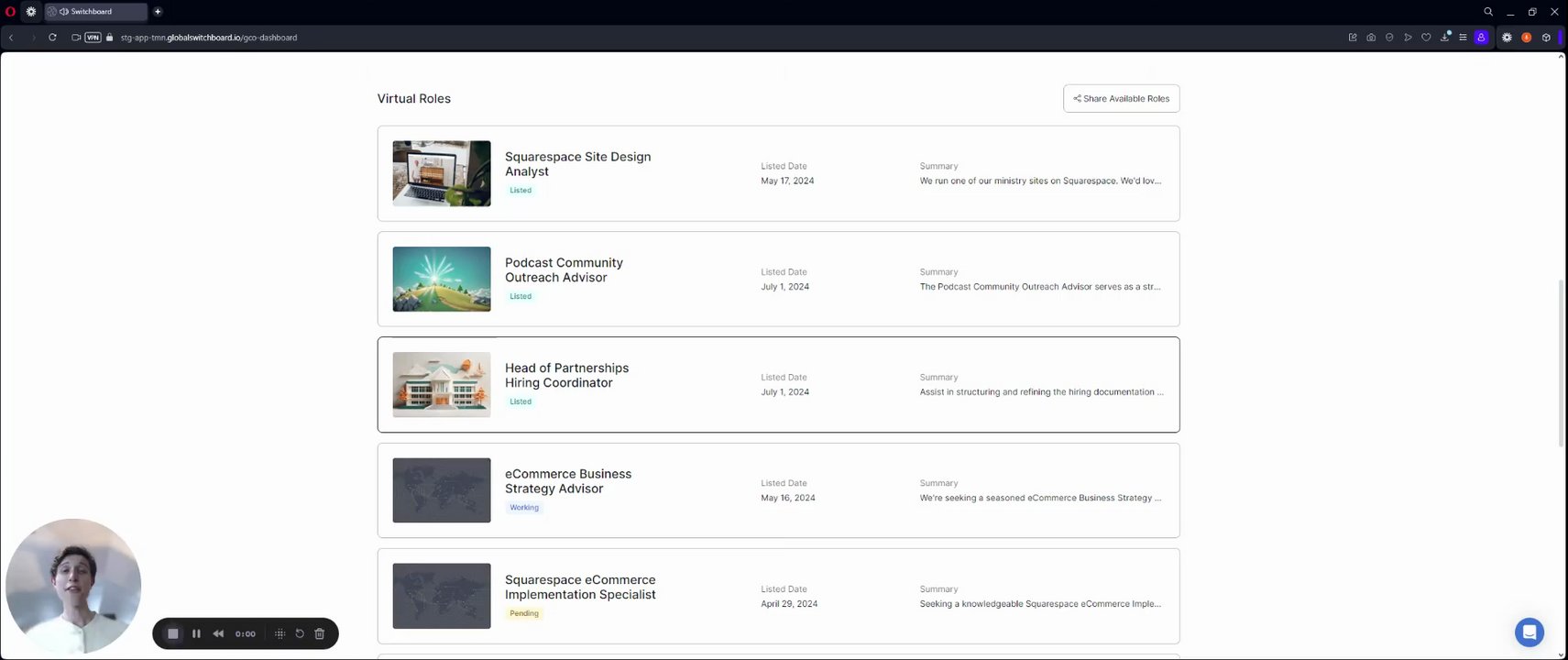The width and height of the screenshot is (1568, 660).
Task: Click the Listed badge under Head of Partnerships
Action: pyautogui.click(x=521, y=402)
